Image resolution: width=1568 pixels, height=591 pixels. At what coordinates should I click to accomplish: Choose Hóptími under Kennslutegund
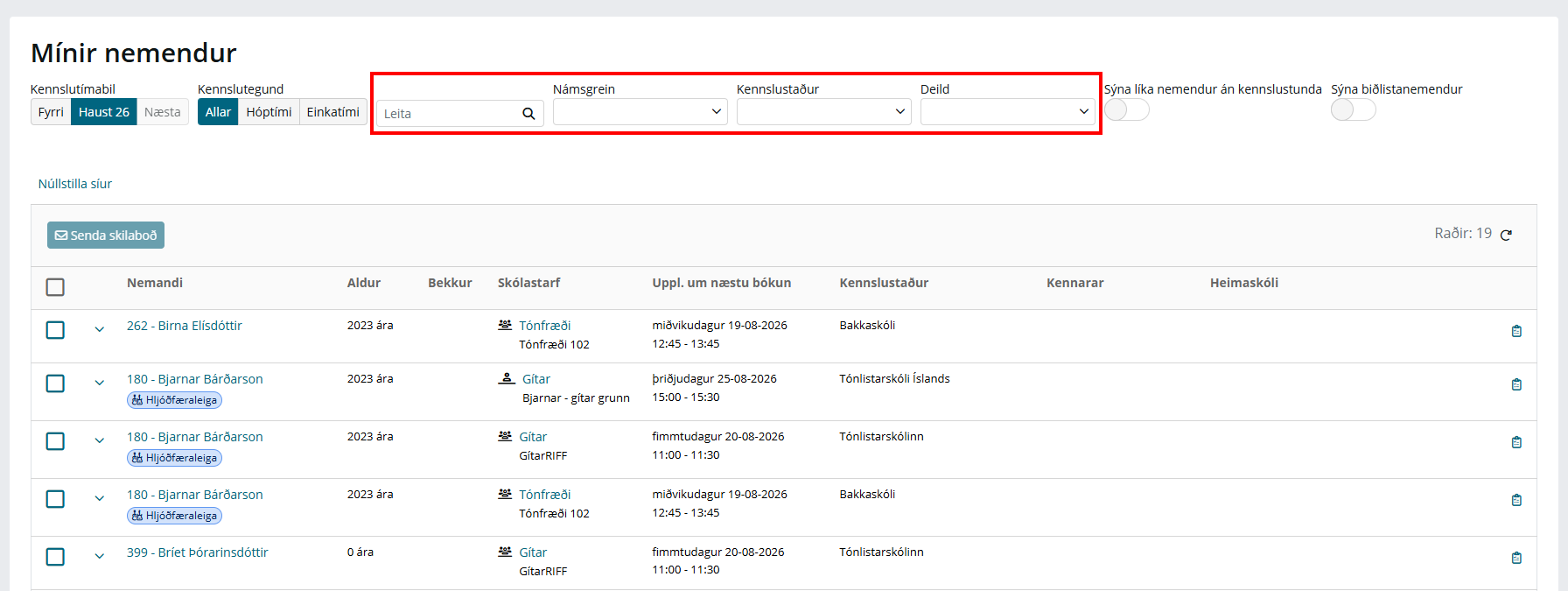click(269, 112)
